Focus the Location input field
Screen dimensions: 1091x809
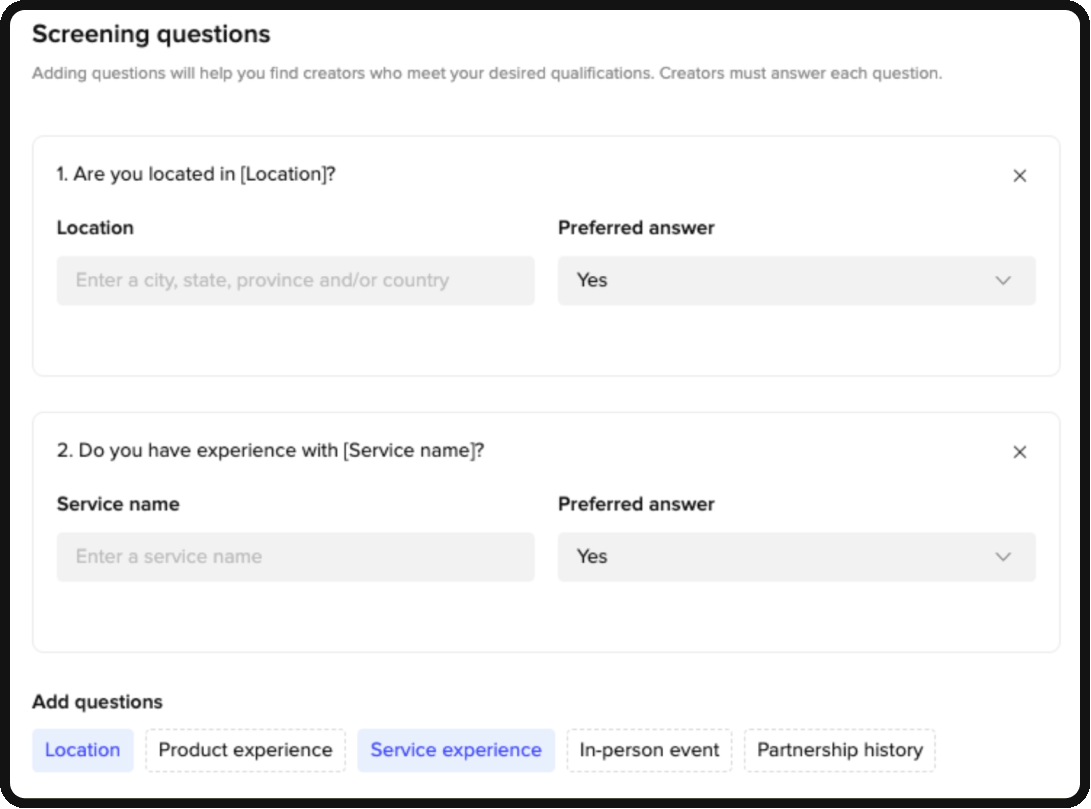[296, 280]
